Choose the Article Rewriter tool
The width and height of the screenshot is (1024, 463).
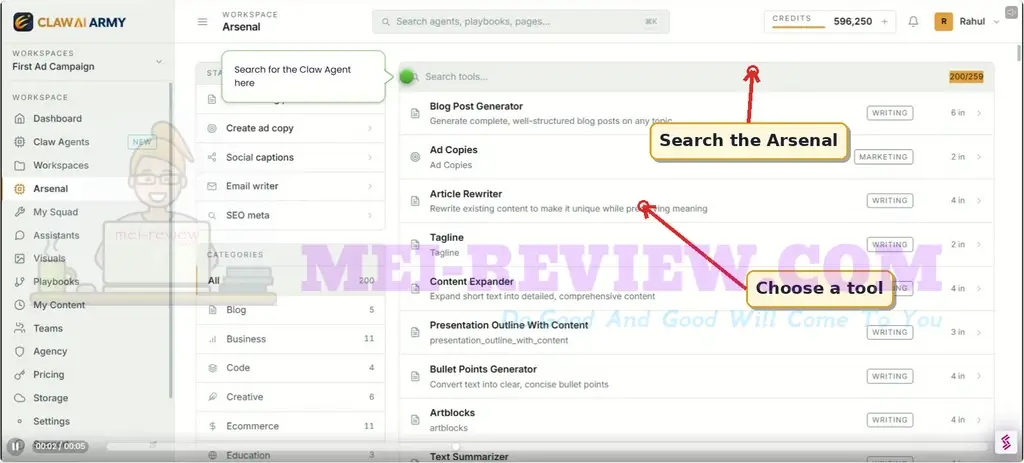(x=696, y=200)
